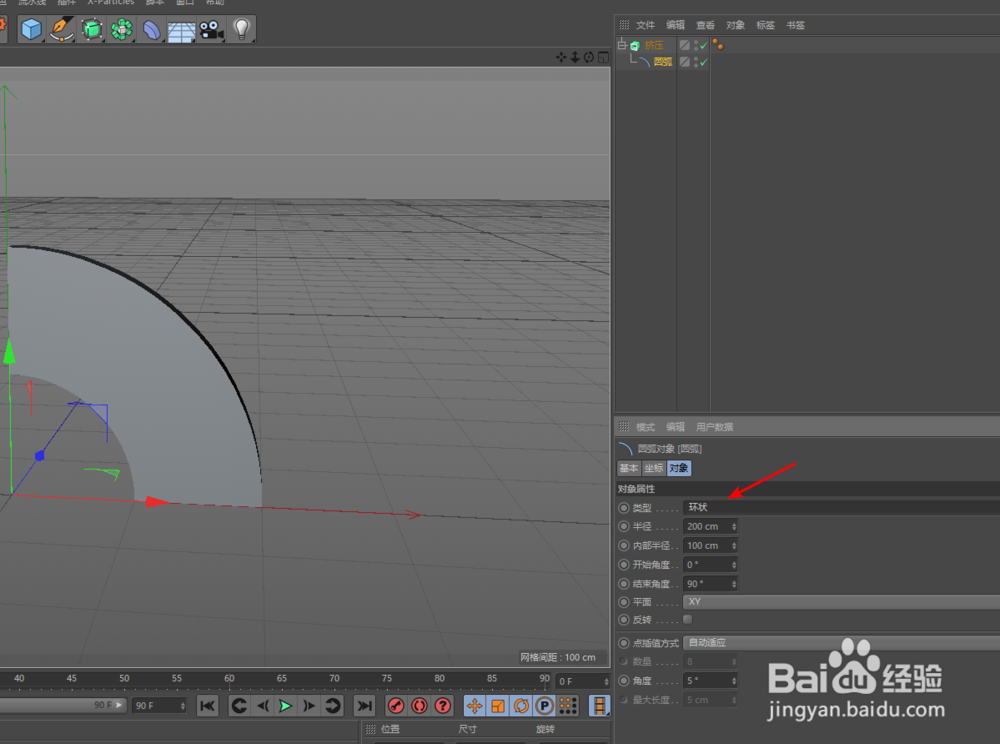The image size is (1000, 744).
Task: Disable the 圆弧 object green checkmark
Action: click(x=703, y=62)
